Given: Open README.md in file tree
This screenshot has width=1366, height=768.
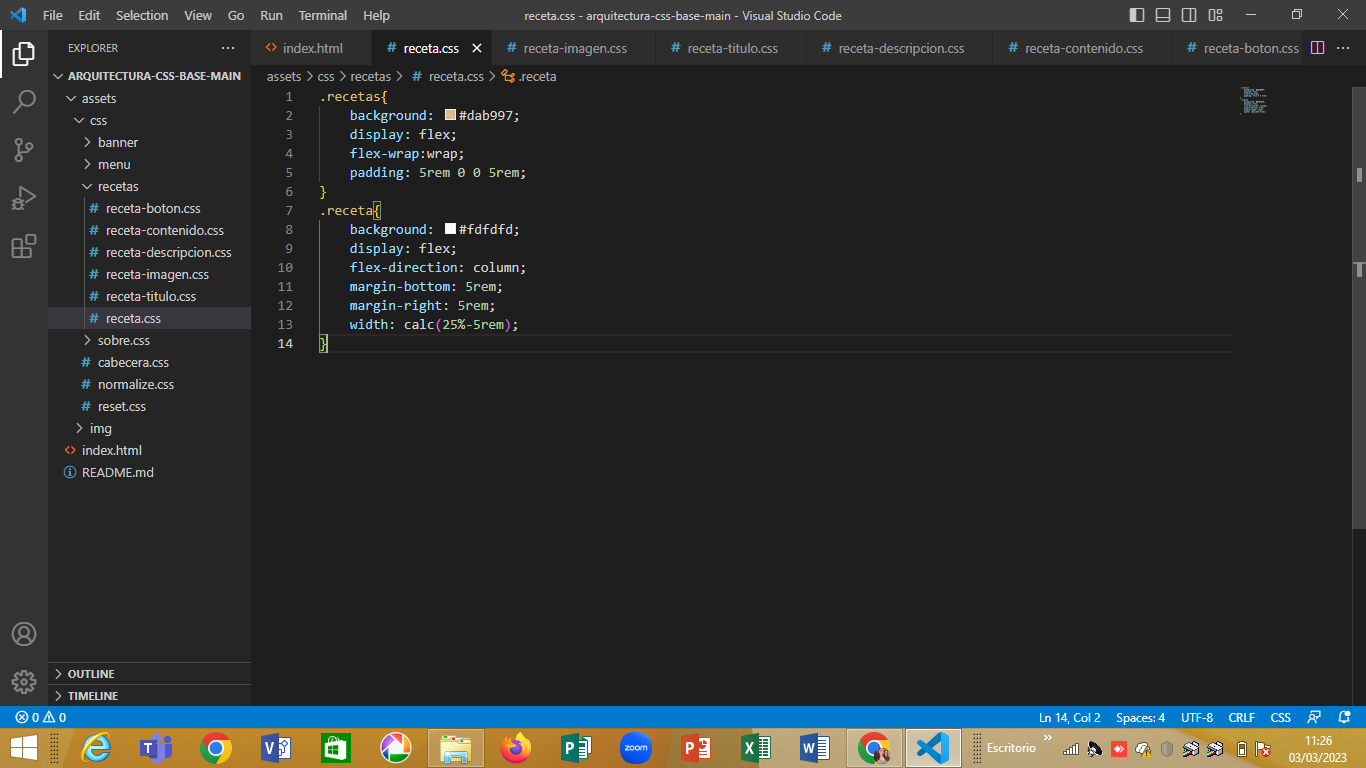Looking at the screenshot, I should point(150,472).
